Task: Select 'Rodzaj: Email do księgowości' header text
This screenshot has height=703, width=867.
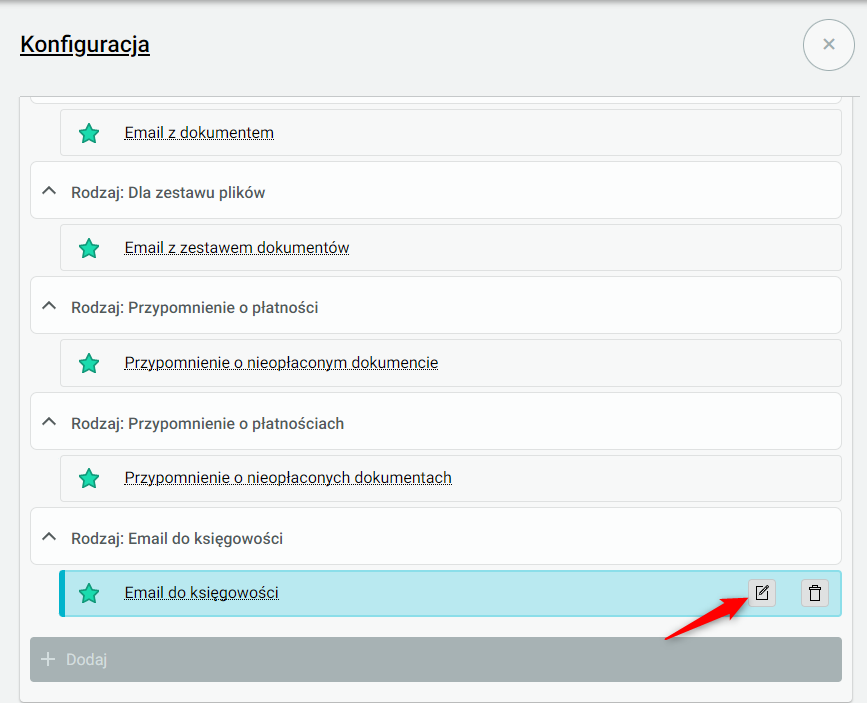Action: (177, 539)
